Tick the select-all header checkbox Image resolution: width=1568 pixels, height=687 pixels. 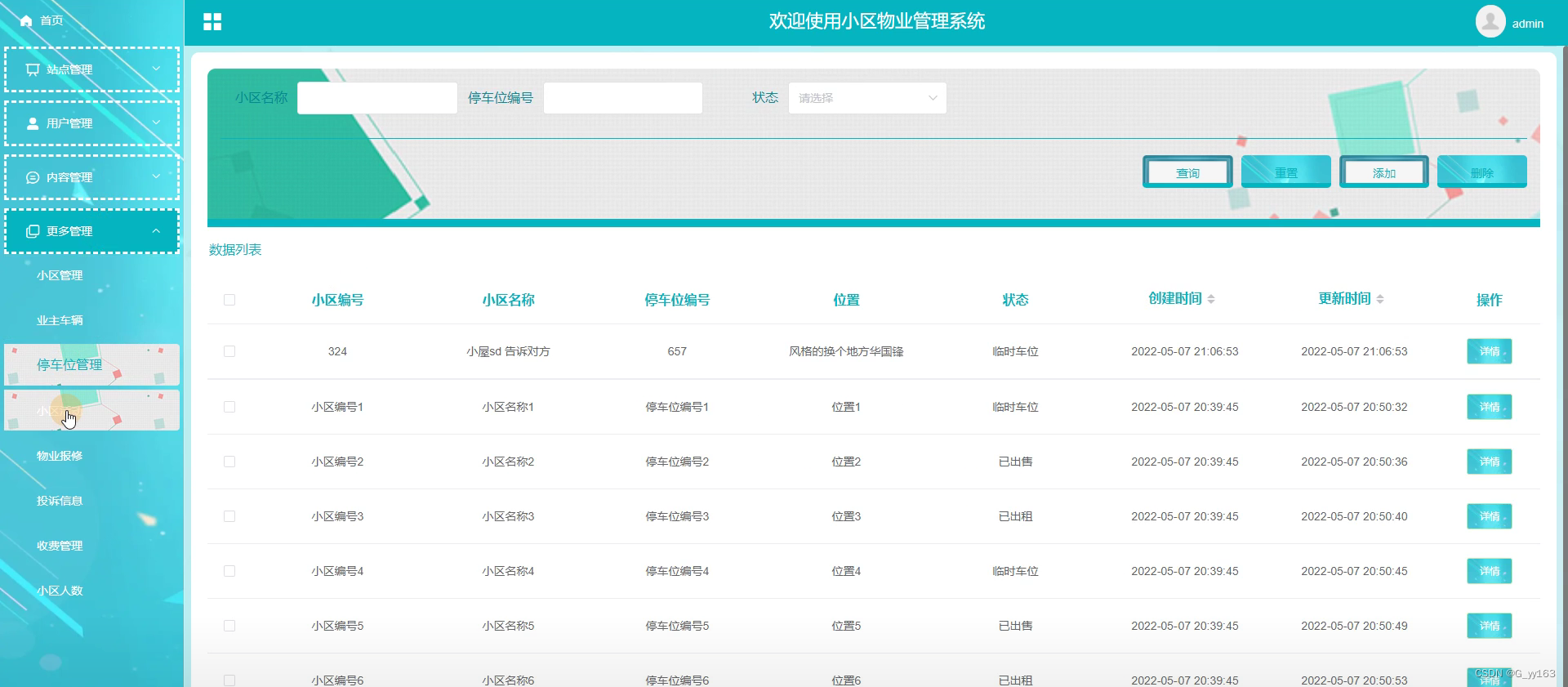pyautogui.click(x=229, y=300)
